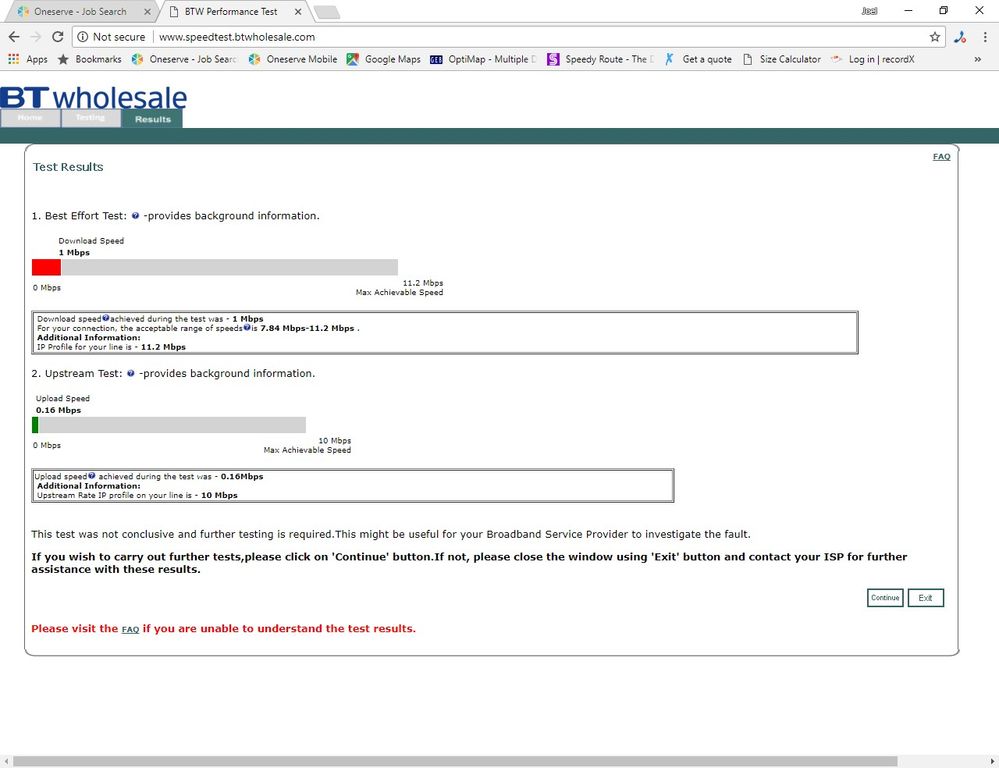The width and height of the screenshot is (999, 768).
Task: Click the help icon beside Best Effort Test
Action: 135,216
